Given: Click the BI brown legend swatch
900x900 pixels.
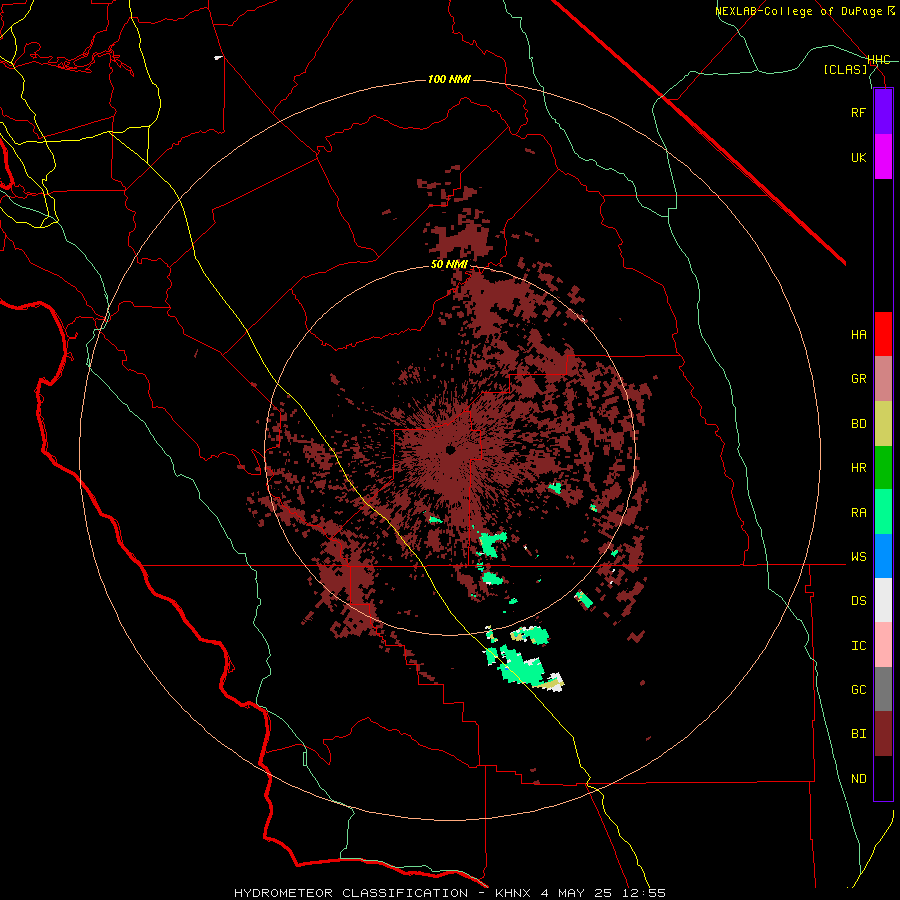Looking at the screenshot, I should tap(883, 734).
